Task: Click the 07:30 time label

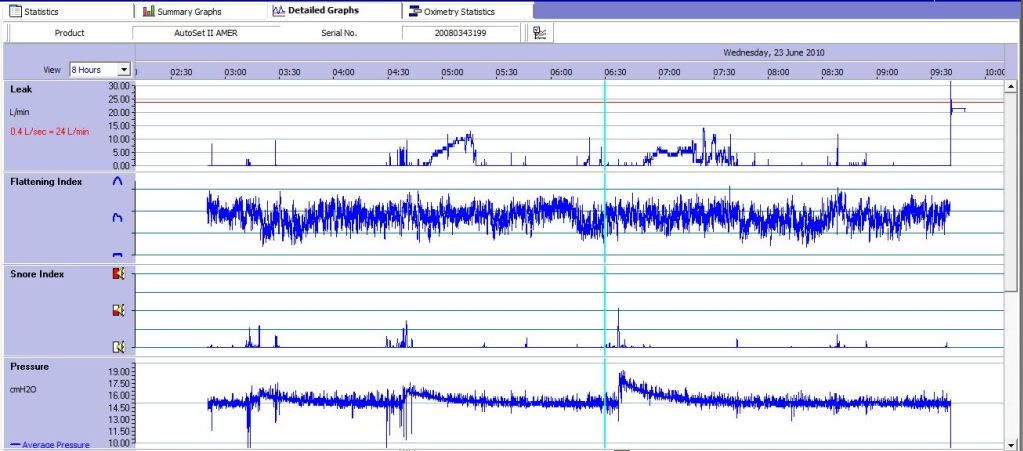Action: (724, 72)
